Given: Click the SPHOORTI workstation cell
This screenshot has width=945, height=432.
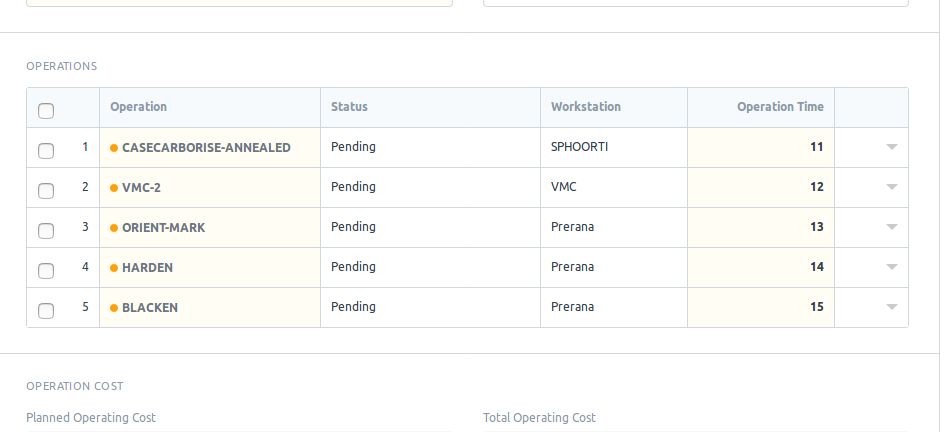Looking at the screenshot, I should (x=614, y=148).
